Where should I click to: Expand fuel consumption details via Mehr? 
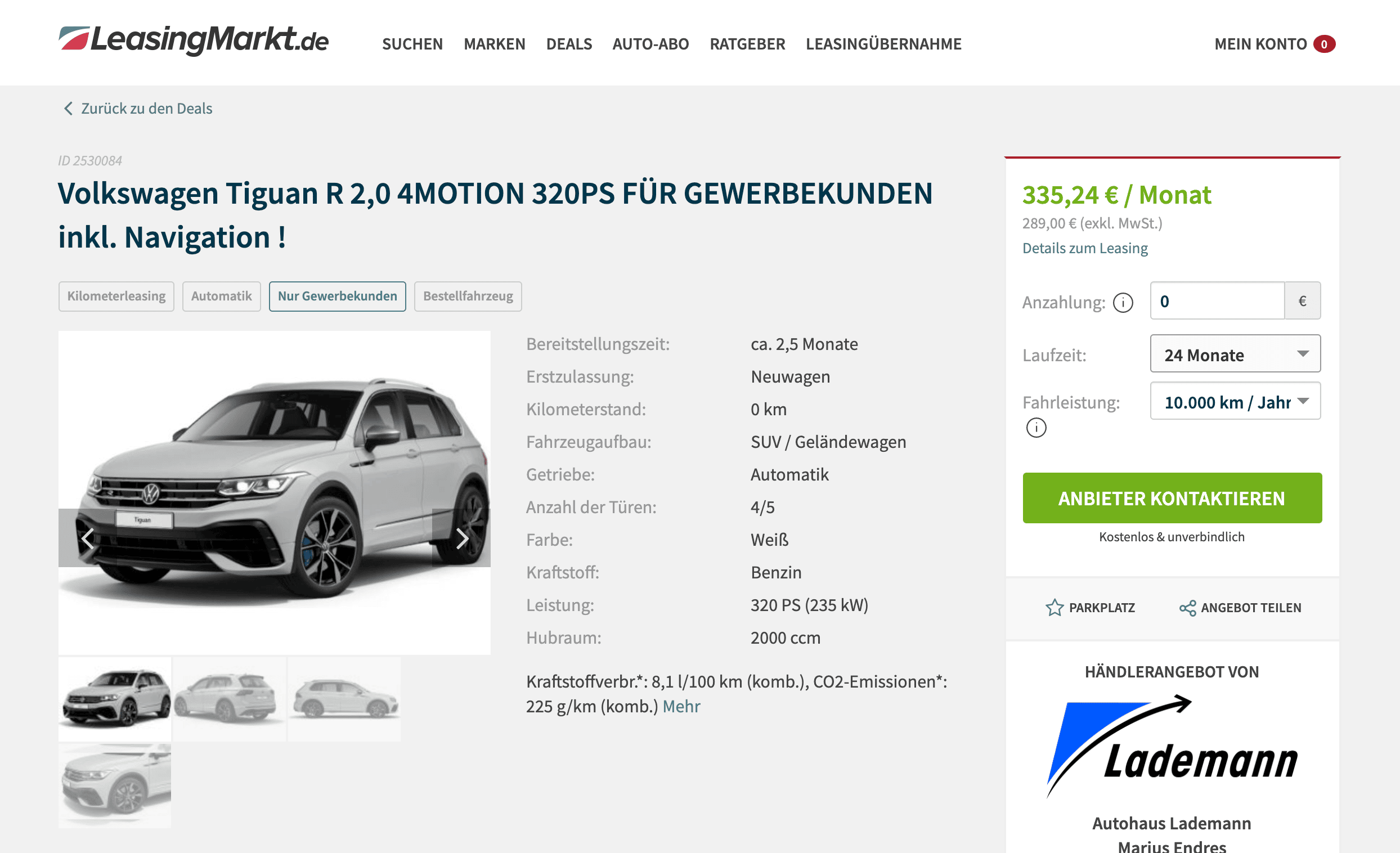681,706
